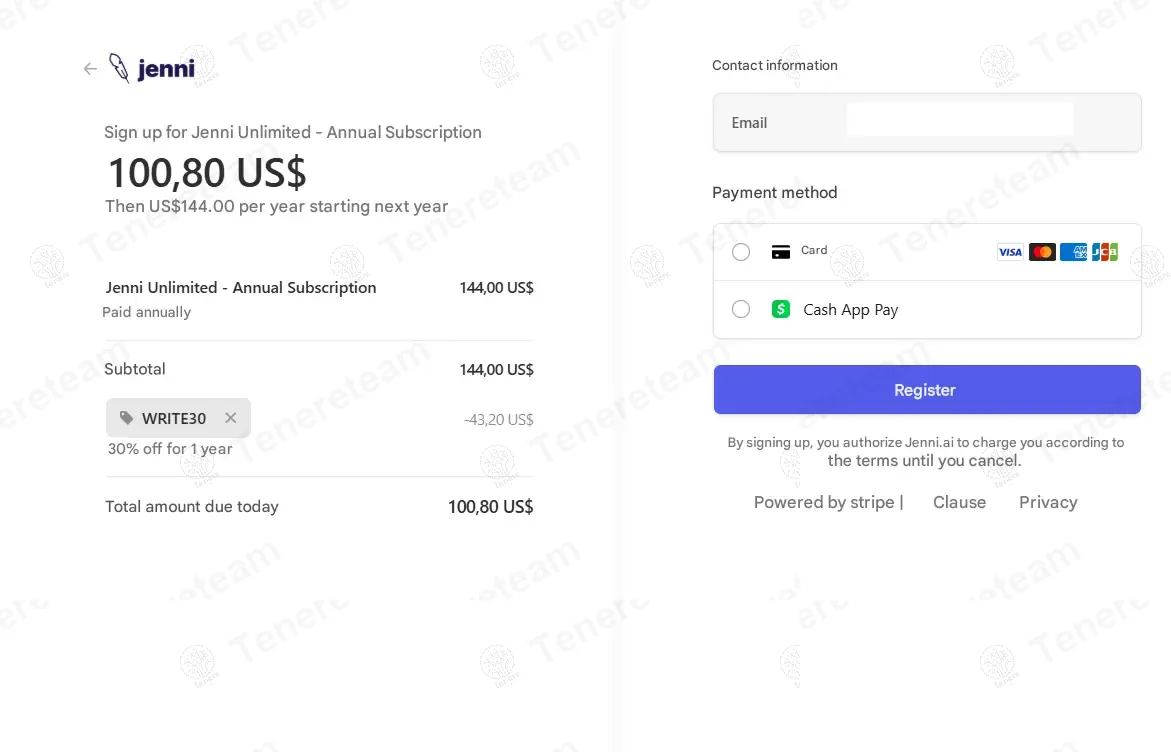The width and height of the screenshot is (1171, 752).
Task: Click the Card payment option label
Action: 814,251
